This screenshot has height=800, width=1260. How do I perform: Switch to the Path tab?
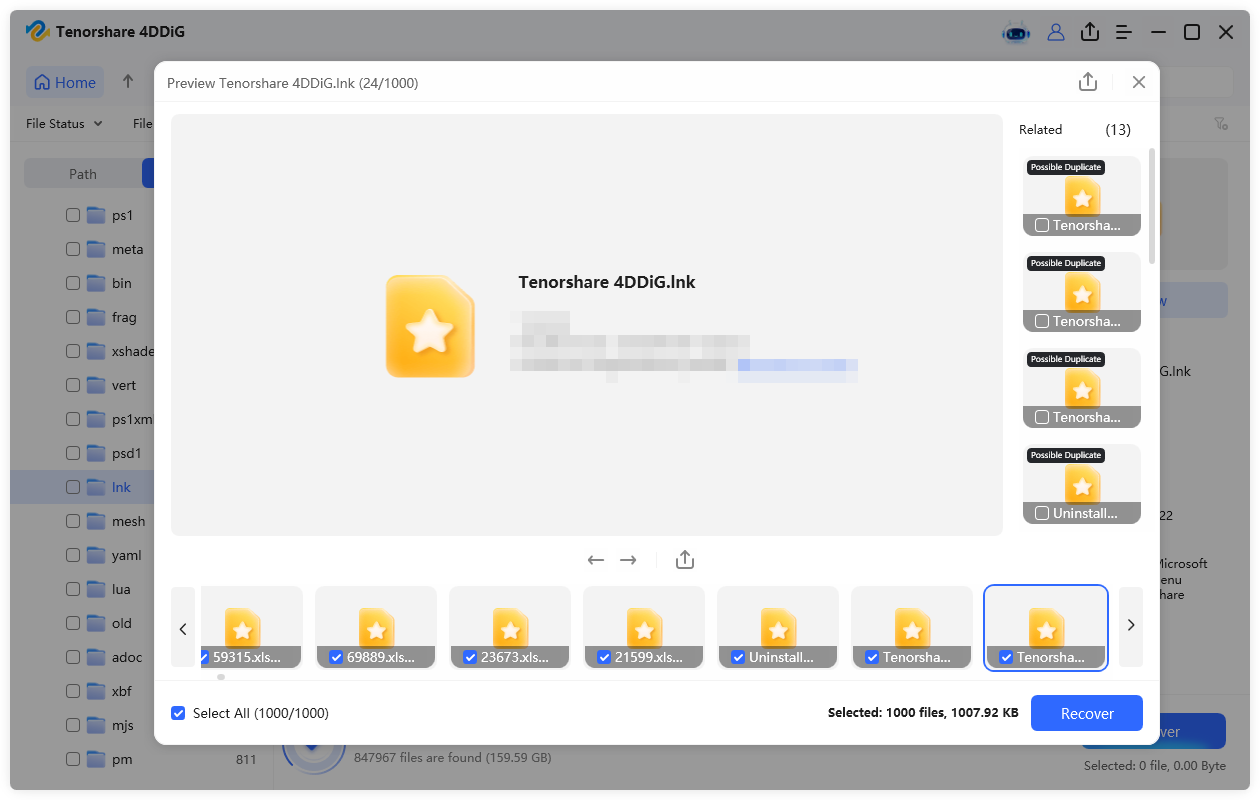tap(83, 174)
